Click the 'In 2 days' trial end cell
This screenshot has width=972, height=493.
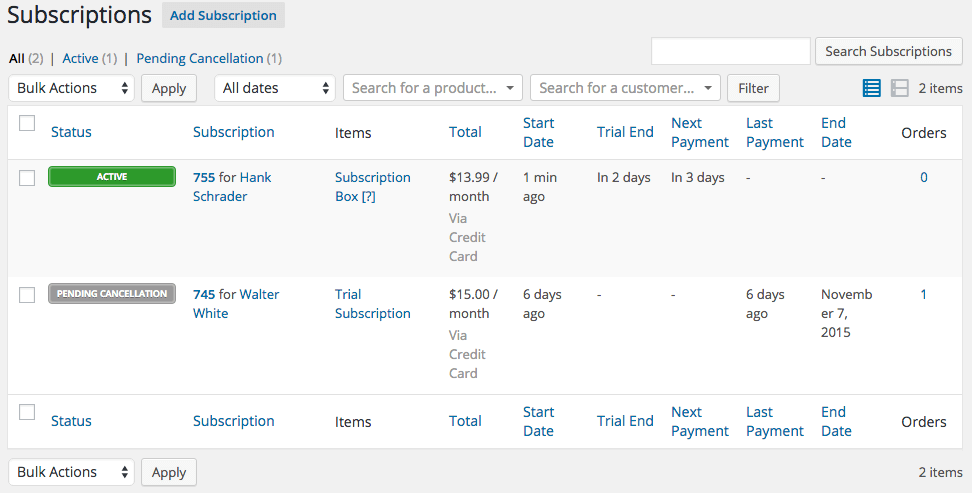click(x=624, y=177)
